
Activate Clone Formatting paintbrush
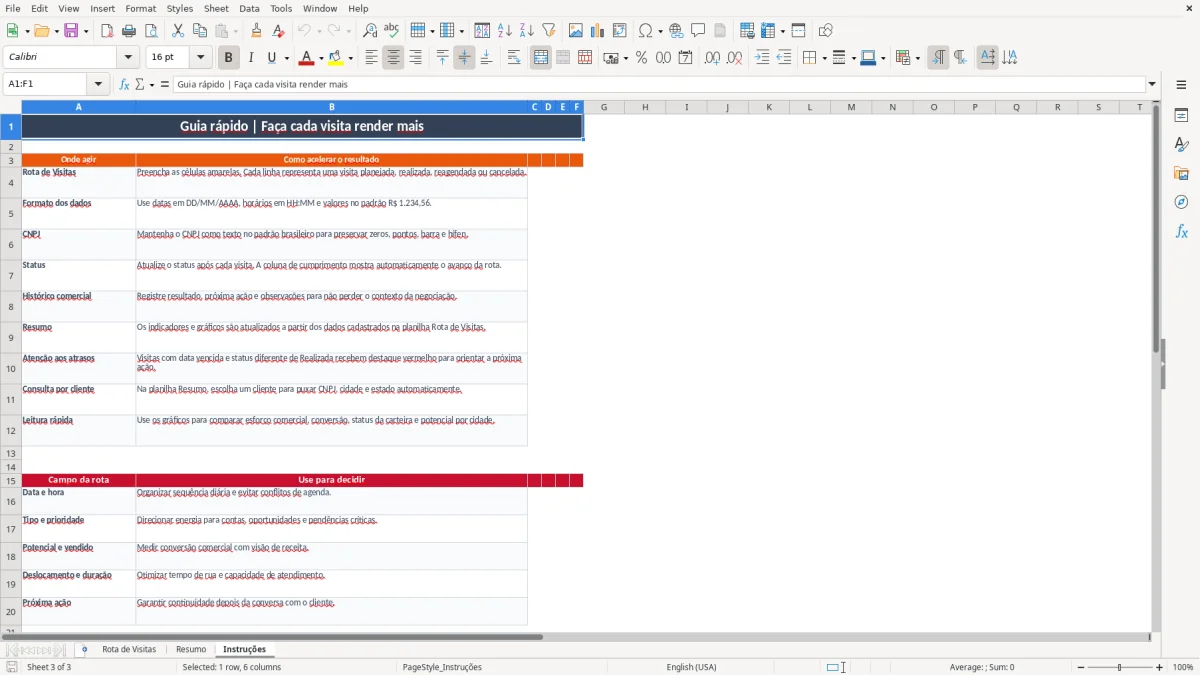point(257,31)
